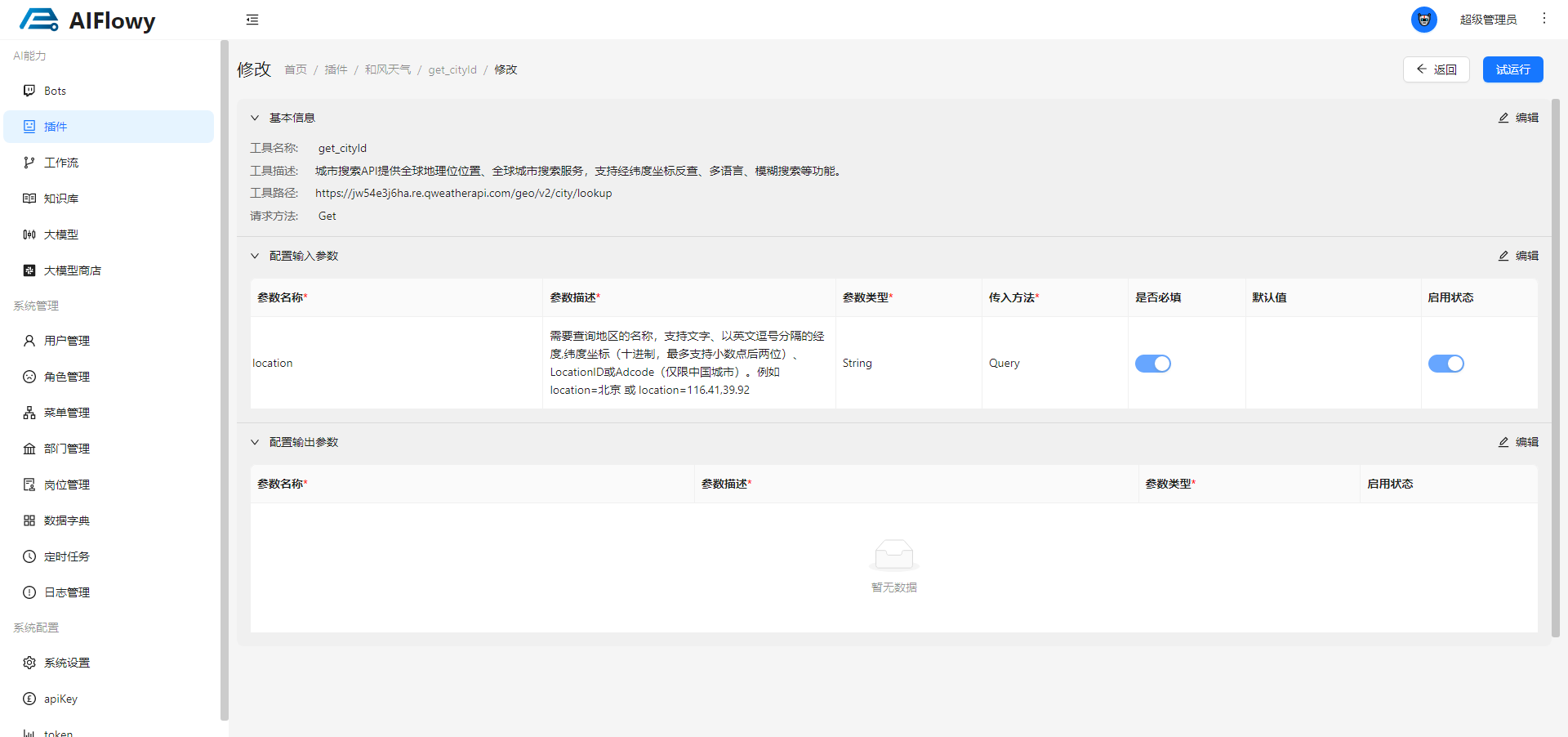Toggle 启用状态 switch for location parameter
Viewport: 1568px width, 737px height.
(1445, 364)
